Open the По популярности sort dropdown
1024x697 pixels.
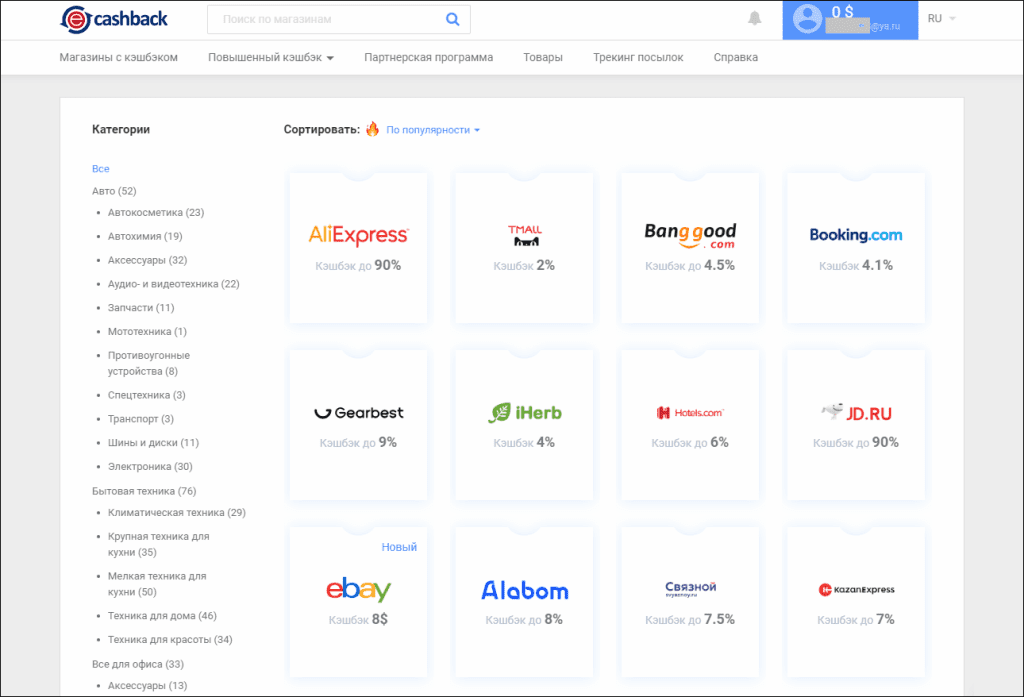pos(433,130)
